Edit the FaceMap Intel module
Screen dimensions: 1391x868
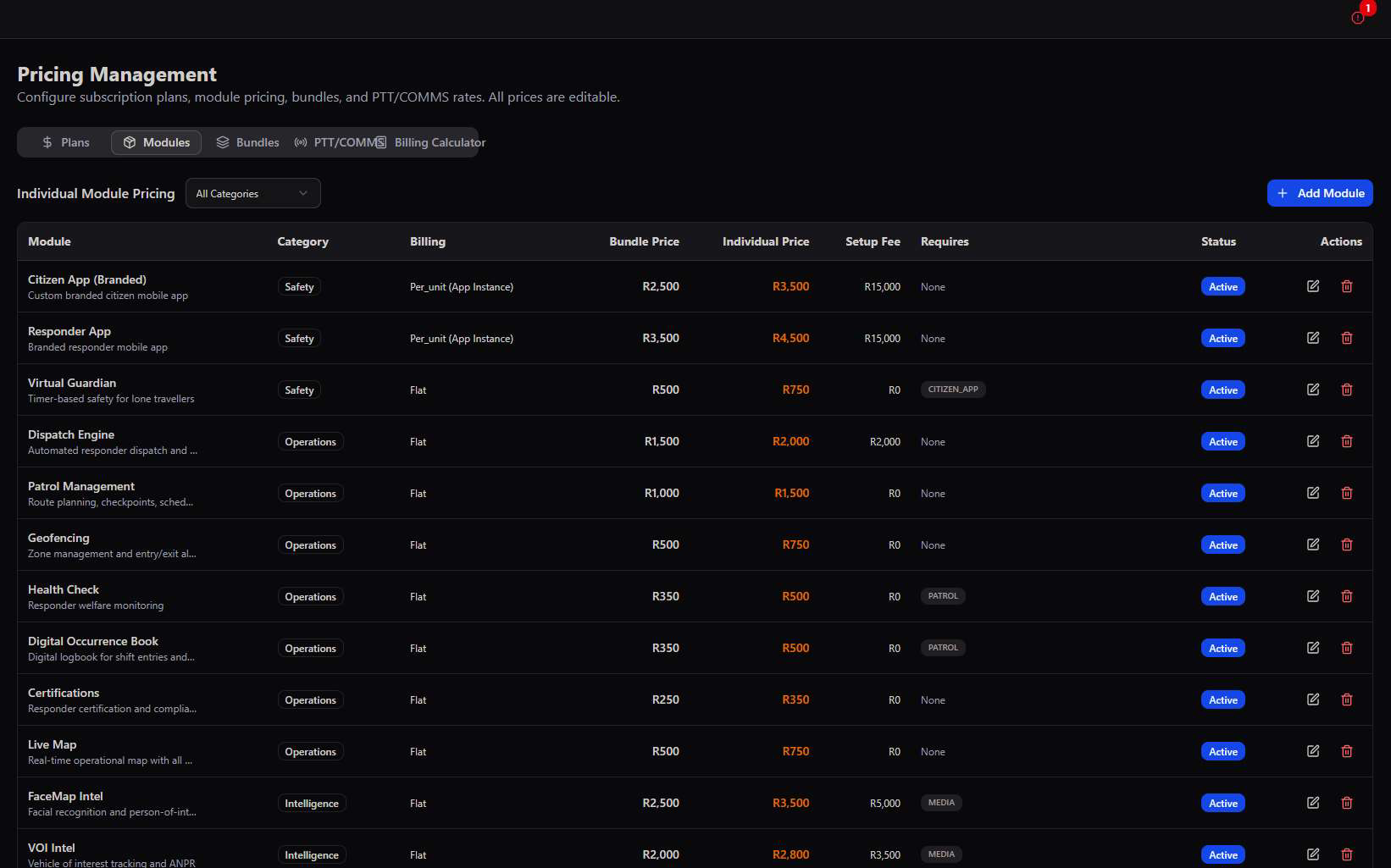click(1313, 803)
